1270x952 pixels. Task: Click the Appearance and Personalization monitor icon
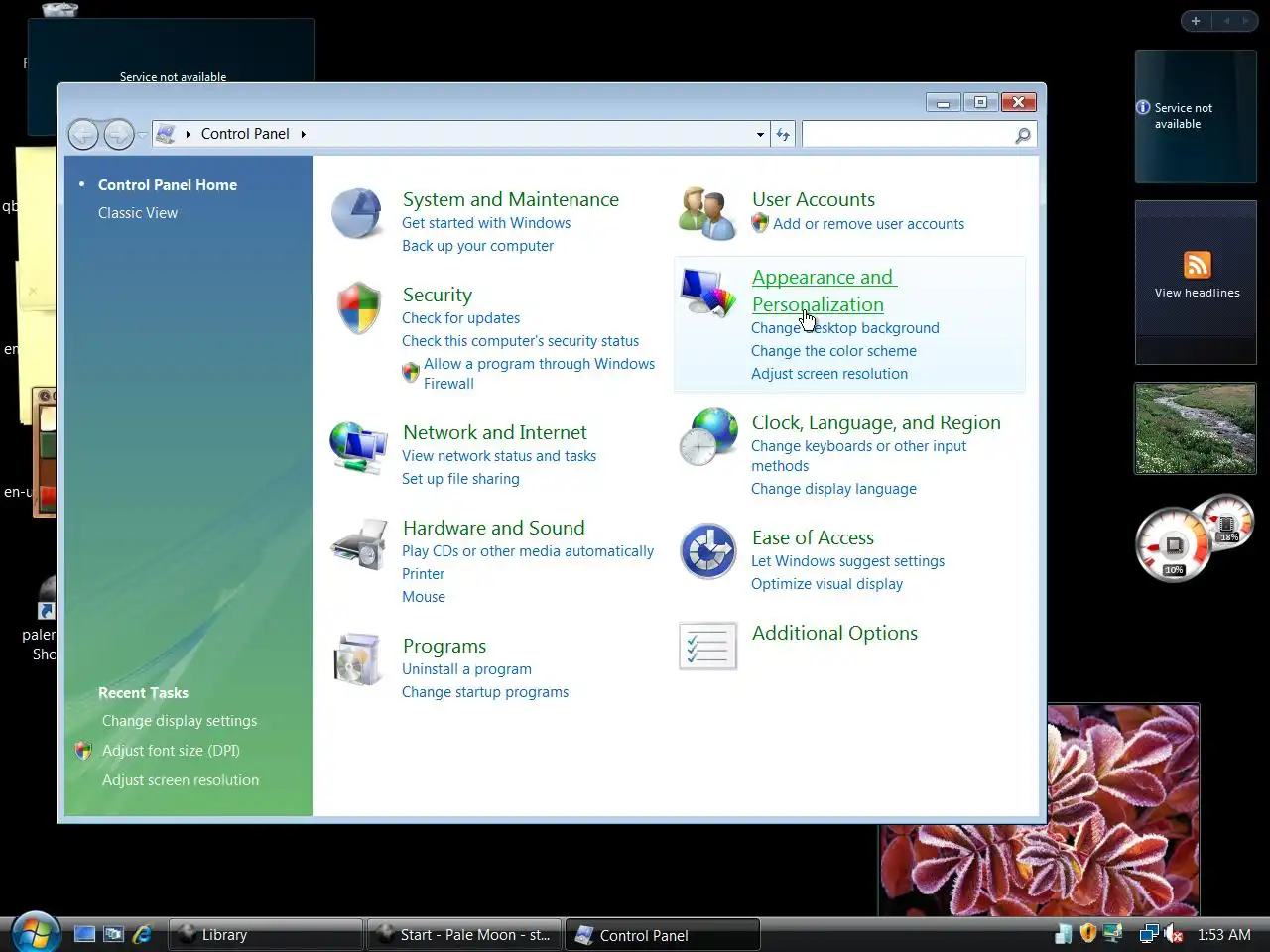click(708, 292)
